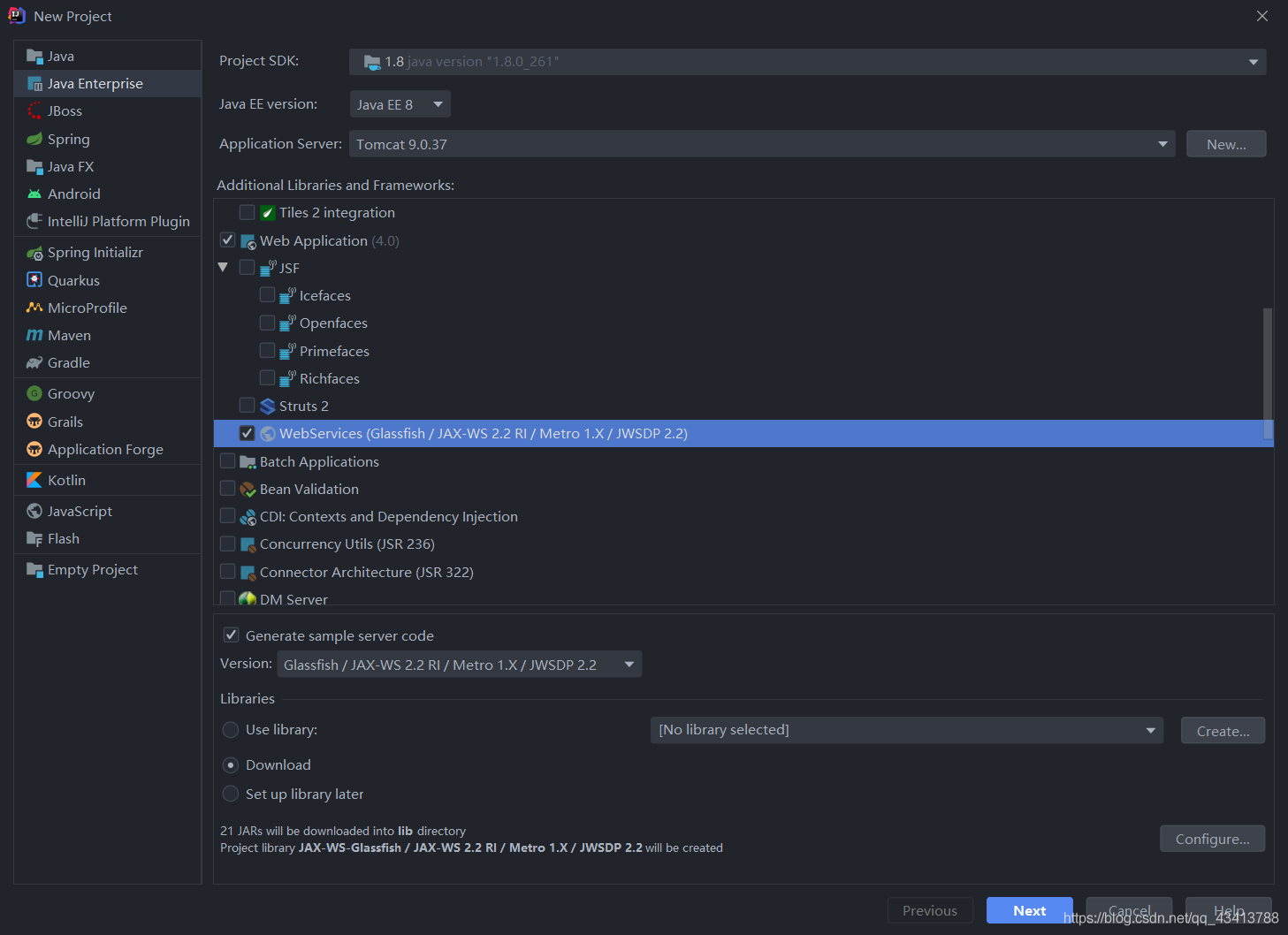Click the Android project type icon

coord(34,194)
